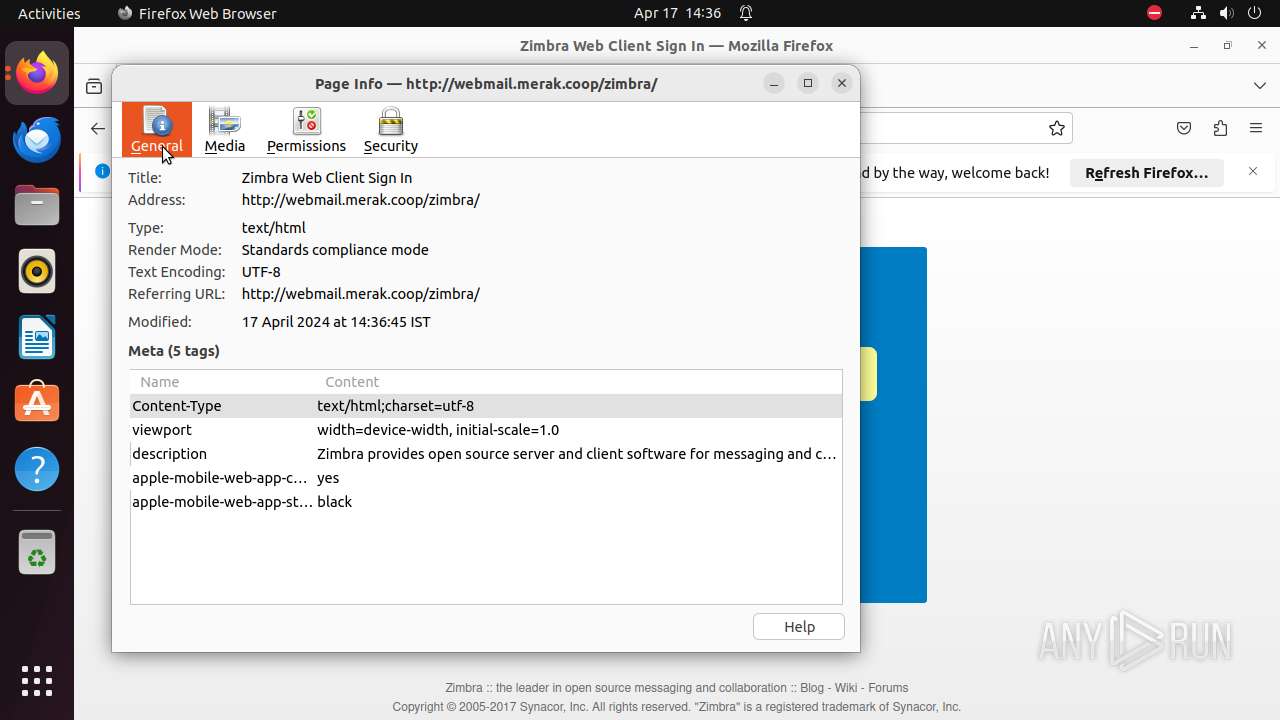
Task: Open the Wiki link in page footer
Action: pyautogui.click(x=846, y=688)
